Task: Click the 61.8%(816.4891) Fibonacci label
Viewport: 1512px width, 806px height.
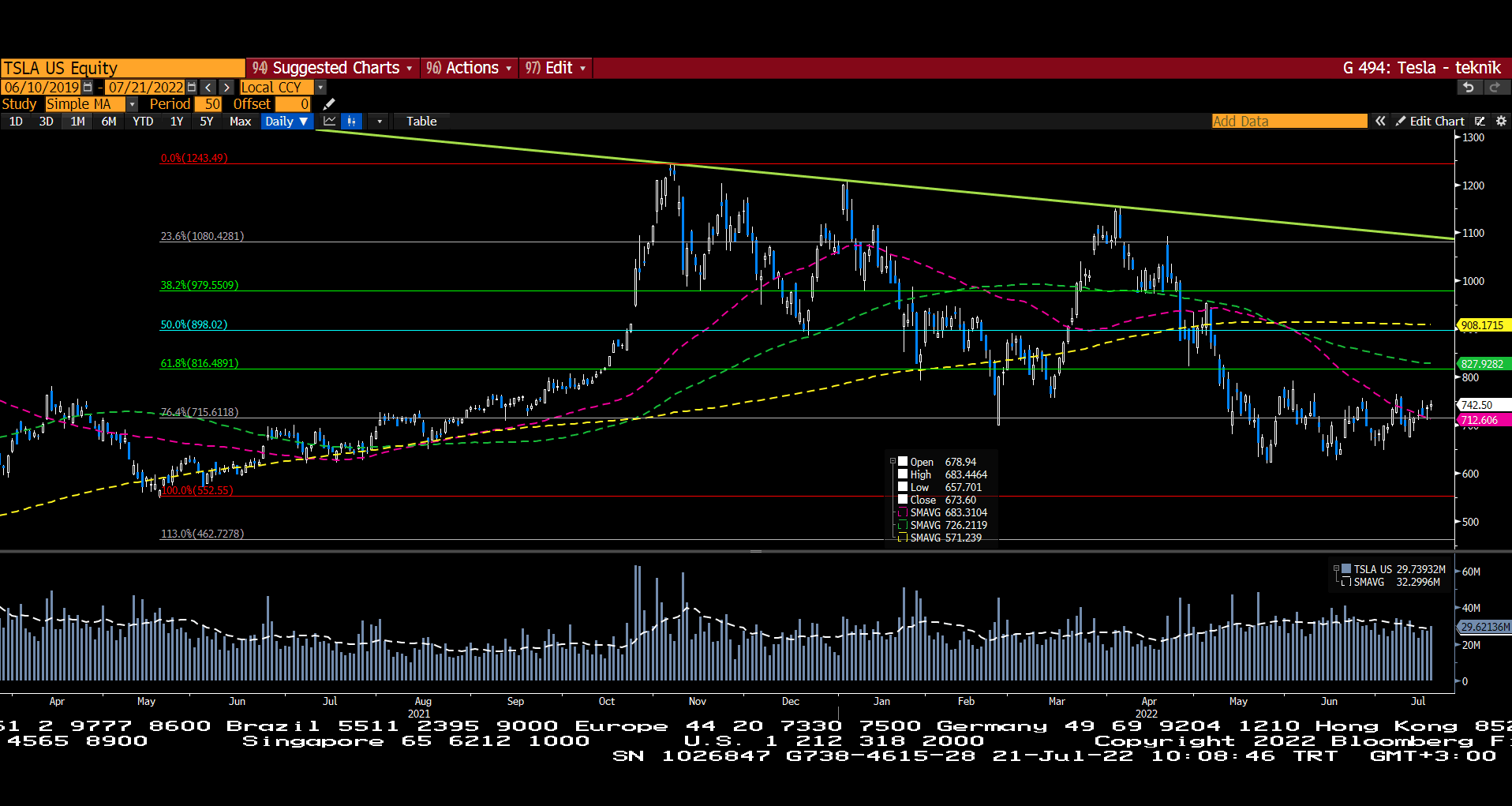Action: click(x=200, y=363)
